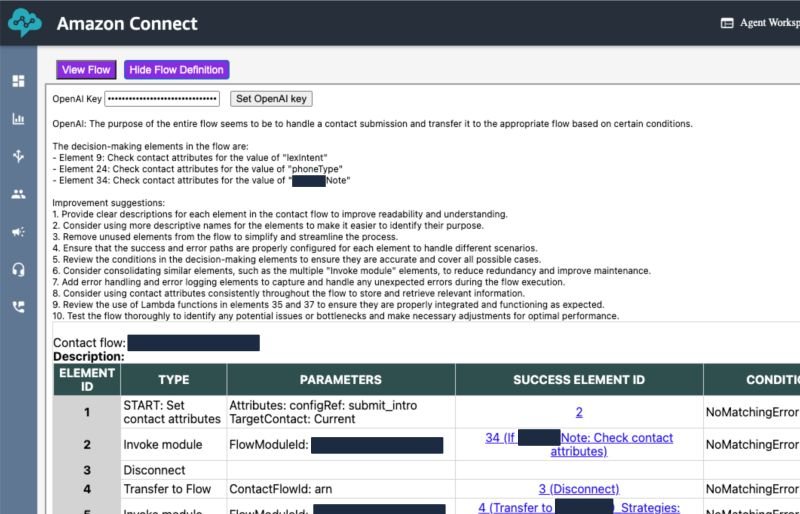Click NoMatchingError in element 1 row
Image resolution: width=800 pixels, height=514 pixels.
pyautogui.click(x=752, y=412)
